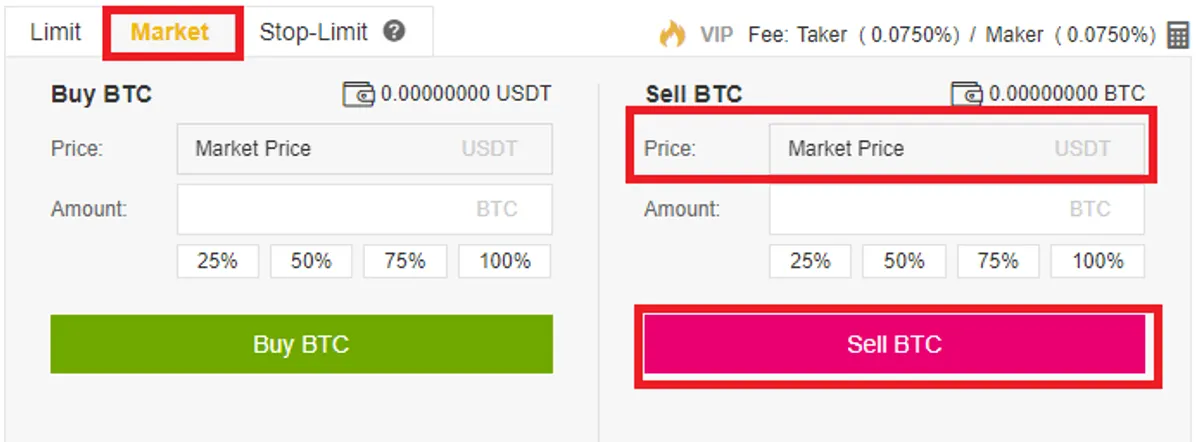Viewport: 1200px width, 442px height.
Task: Set buy amount to 50%
Action: (x=311, y=261)
